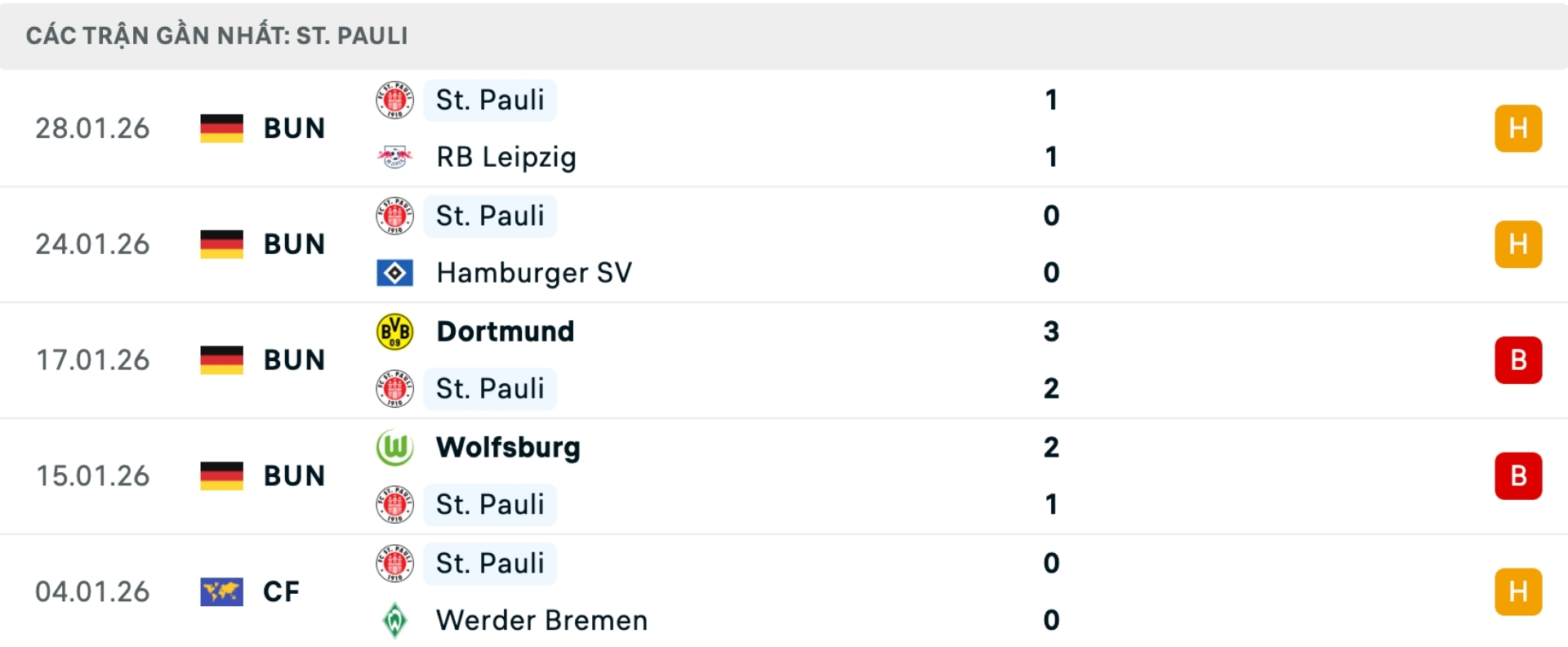Select the CF competition label

281,592
